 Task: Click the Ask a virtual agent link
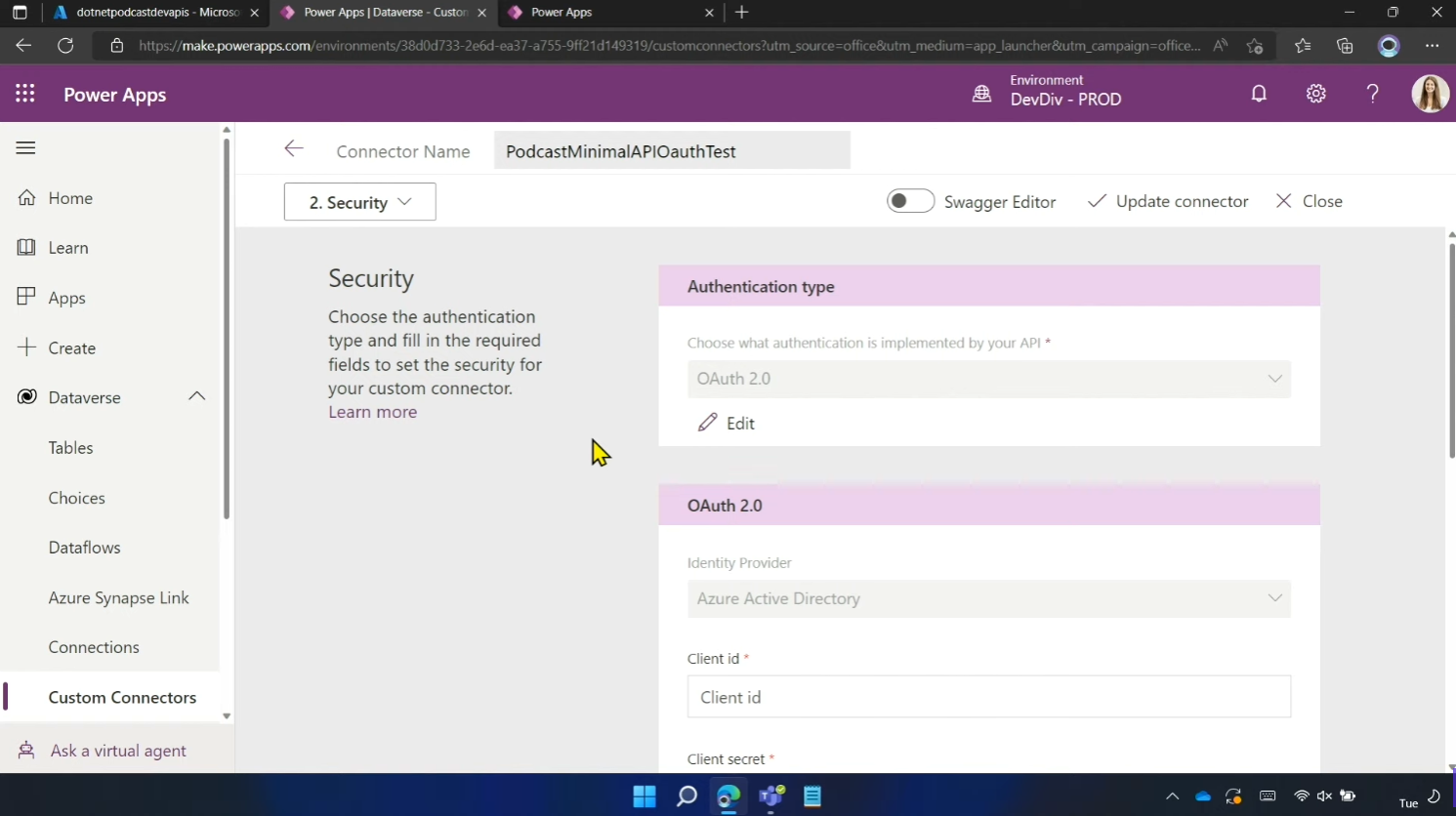118,751
